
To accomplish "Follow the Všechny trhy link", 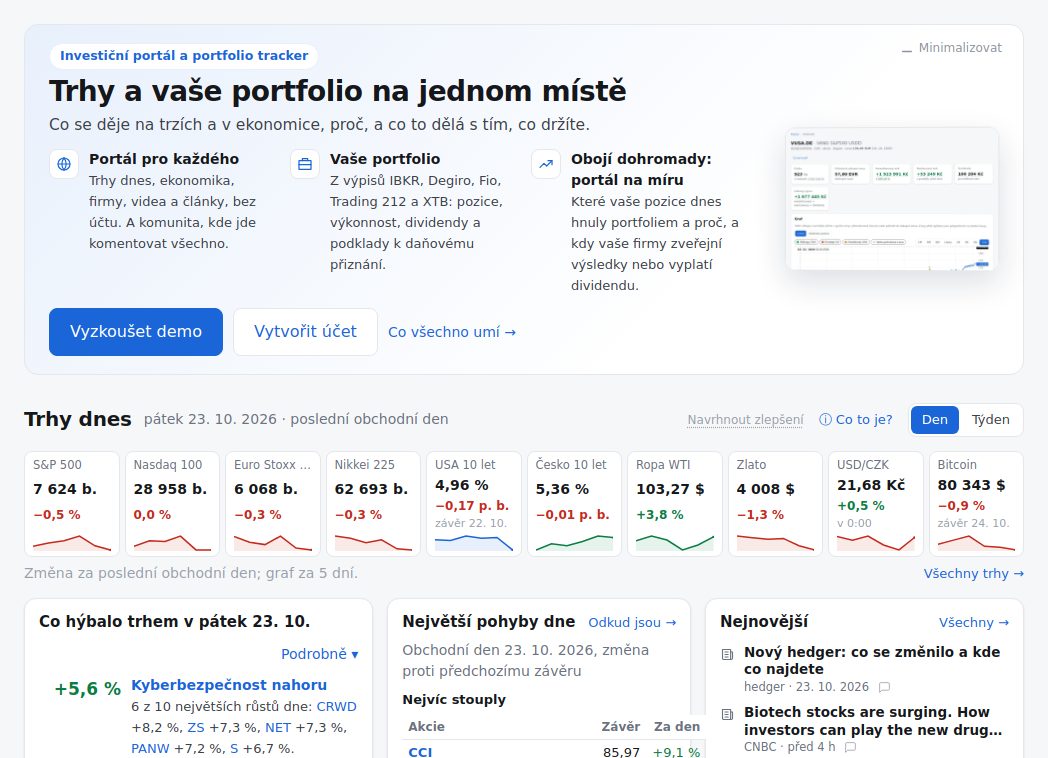I will [973, 574].
